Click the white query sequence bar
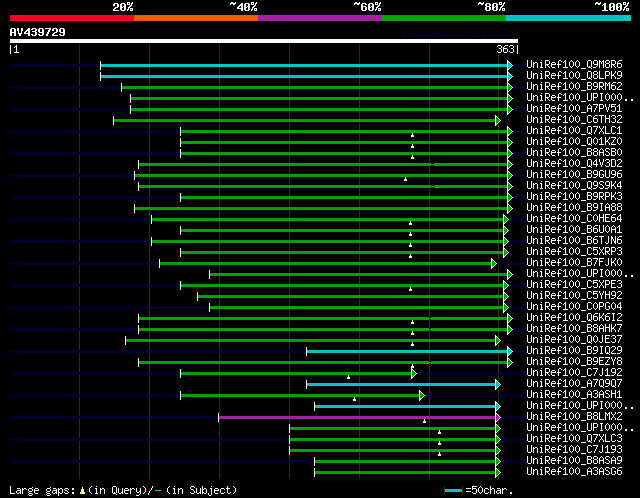The image size is (640, 498). (x=264, y=41)
